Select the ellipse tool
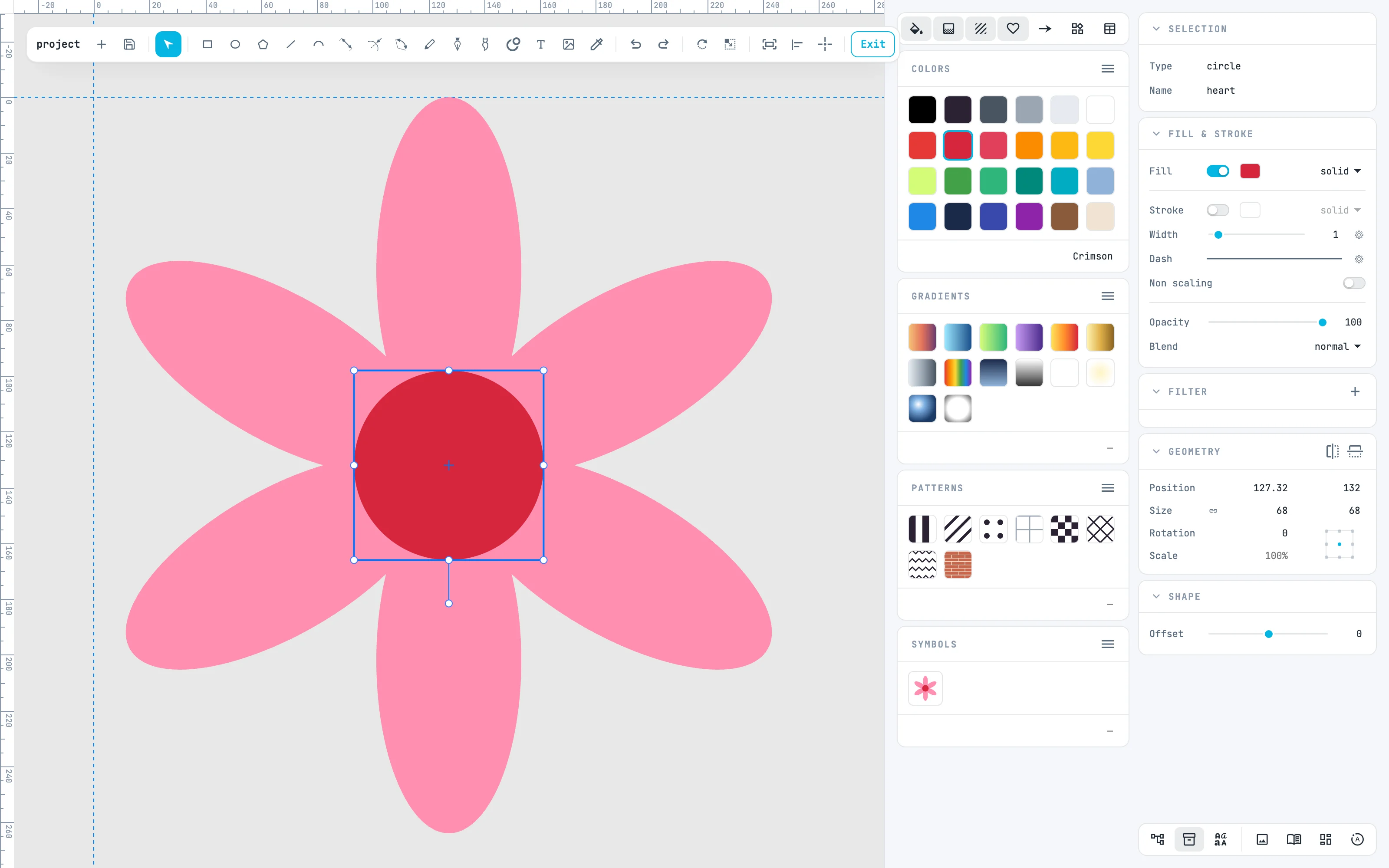This screenshot has height=868, width=1389. pos(235,44)
